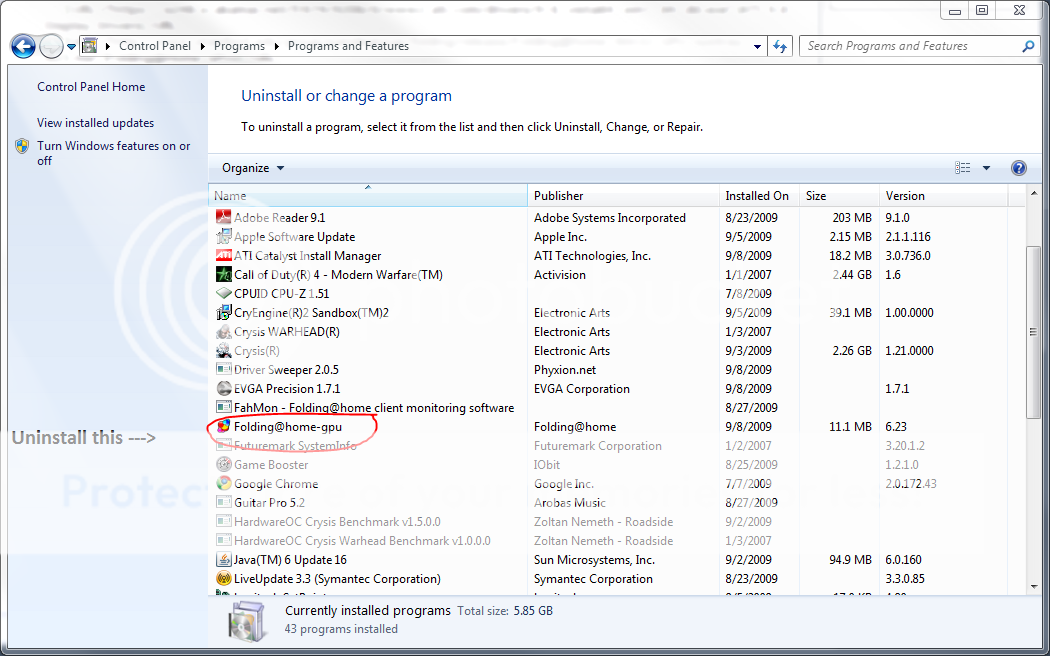The width and height of the screenshot is (1050, 656).
Task: Open the Control Panel Home link
Action: click(x=91, y=86)
